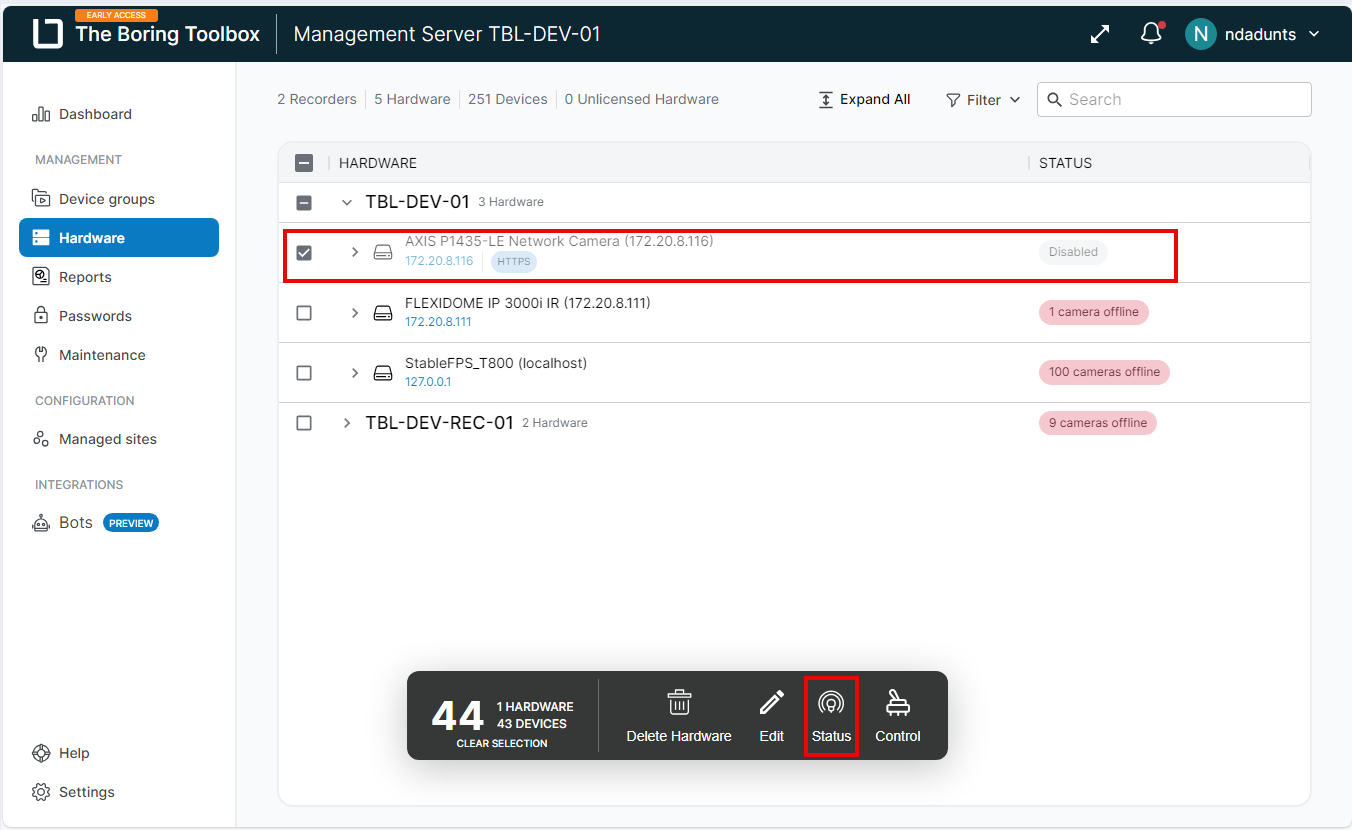Viewport: 1352px width, 830px height.
Task: Click the HARDWARE column header
Action: (378, 163)
